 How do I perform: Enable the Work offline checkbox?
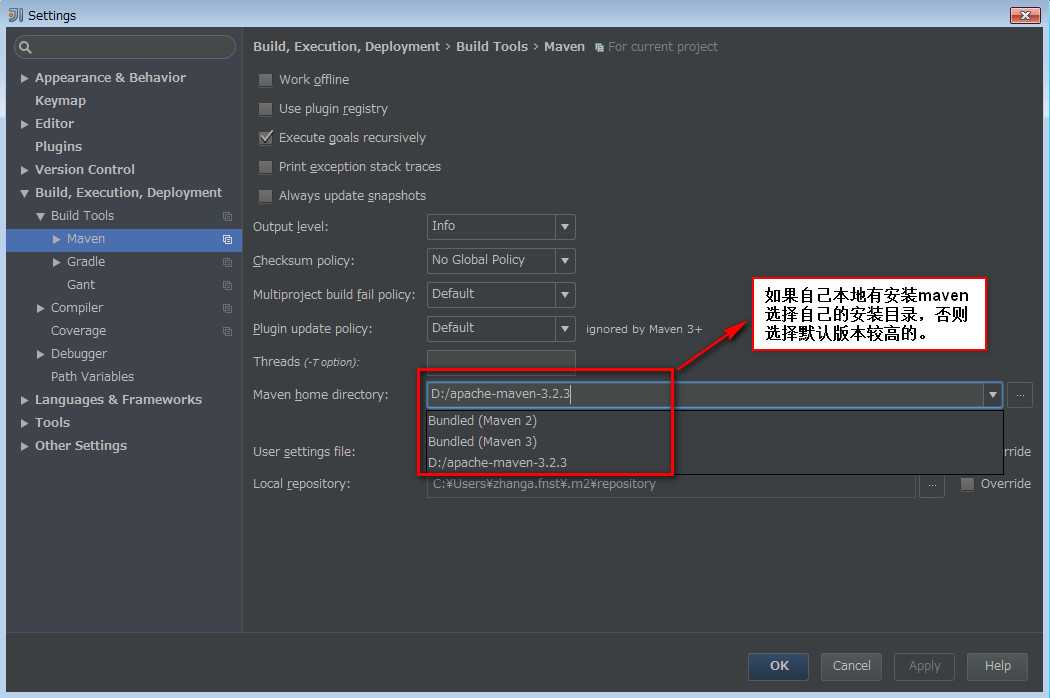pyautogui.click(x=265, y=80)
